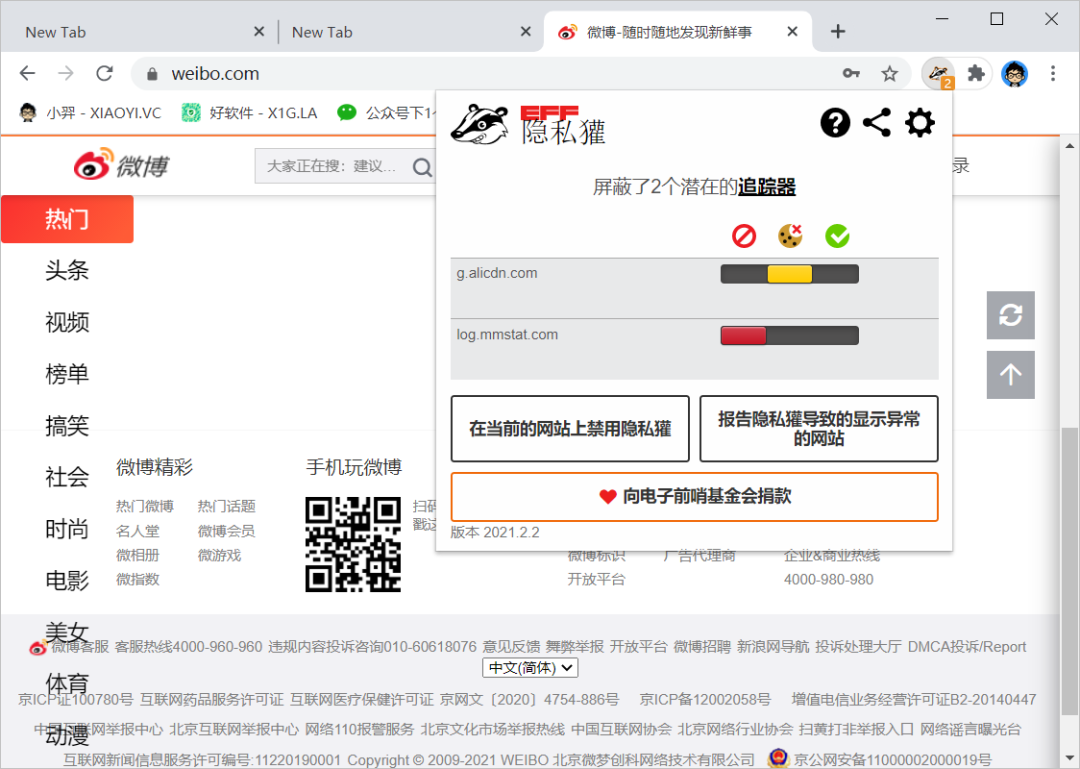1080x769 pixels.
Task: Click the red block column icon
Action: (744, 236)
